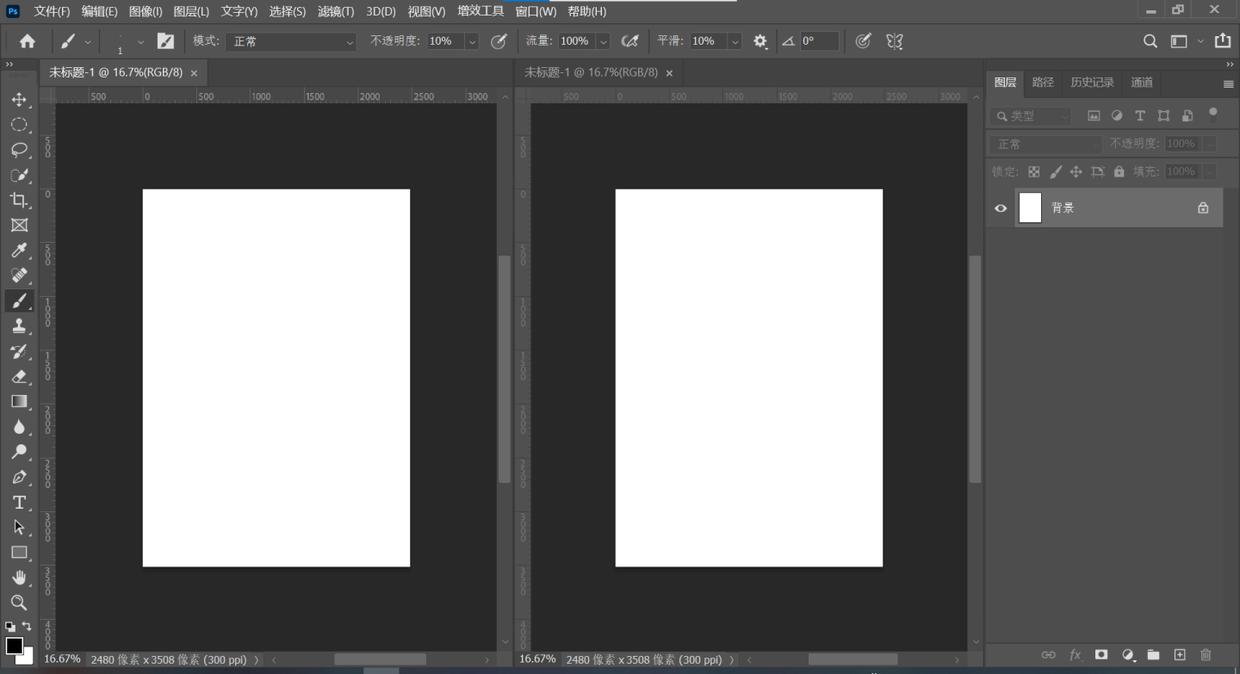Viewport: 1240px width, 674px height.
Task: Expand the 流量 flow dropdown arrow
Action: [603, 42]
